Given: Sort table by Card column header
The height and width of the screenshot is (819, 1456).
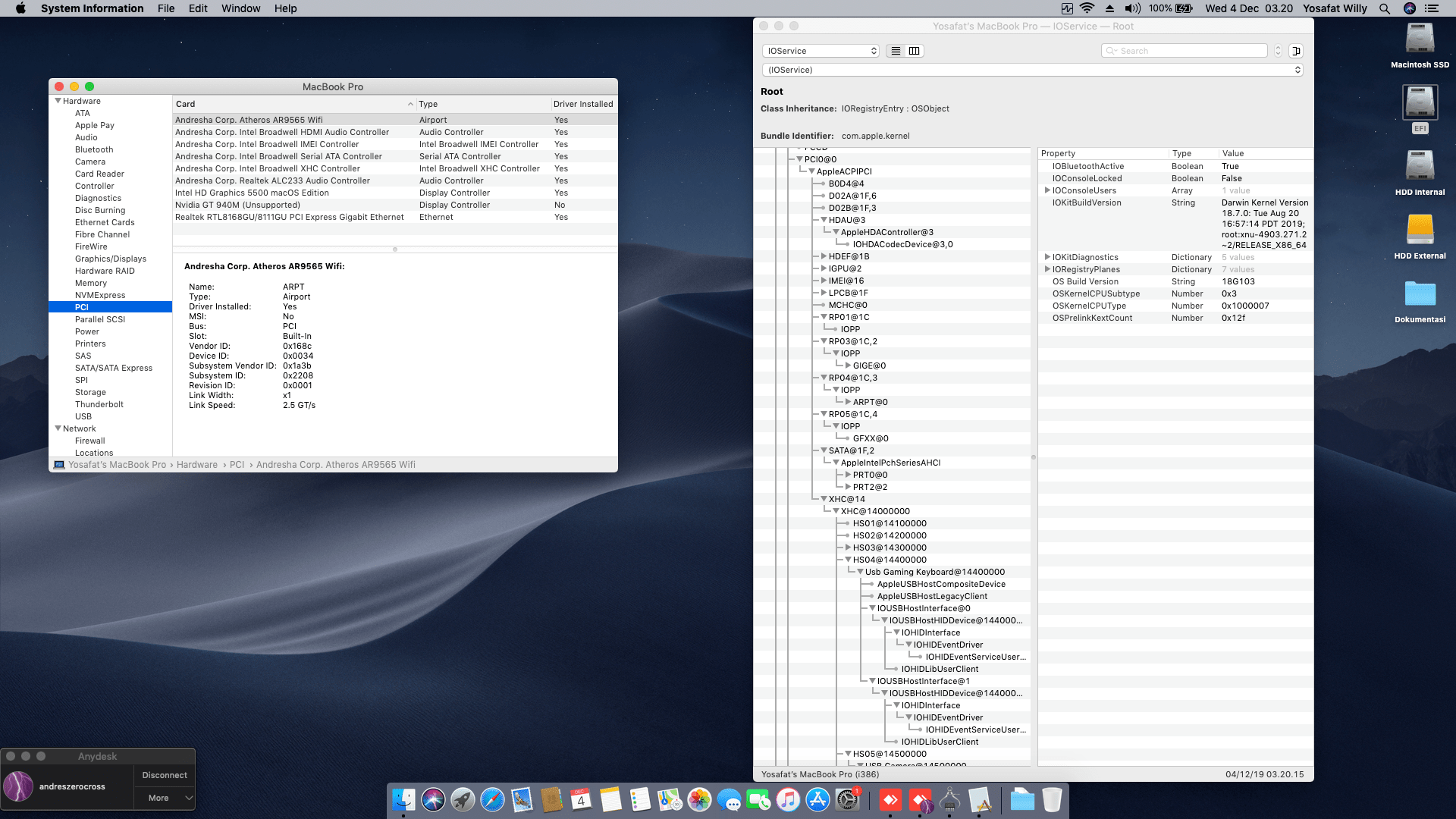Looking at the screenshot, I should (293, 104).
